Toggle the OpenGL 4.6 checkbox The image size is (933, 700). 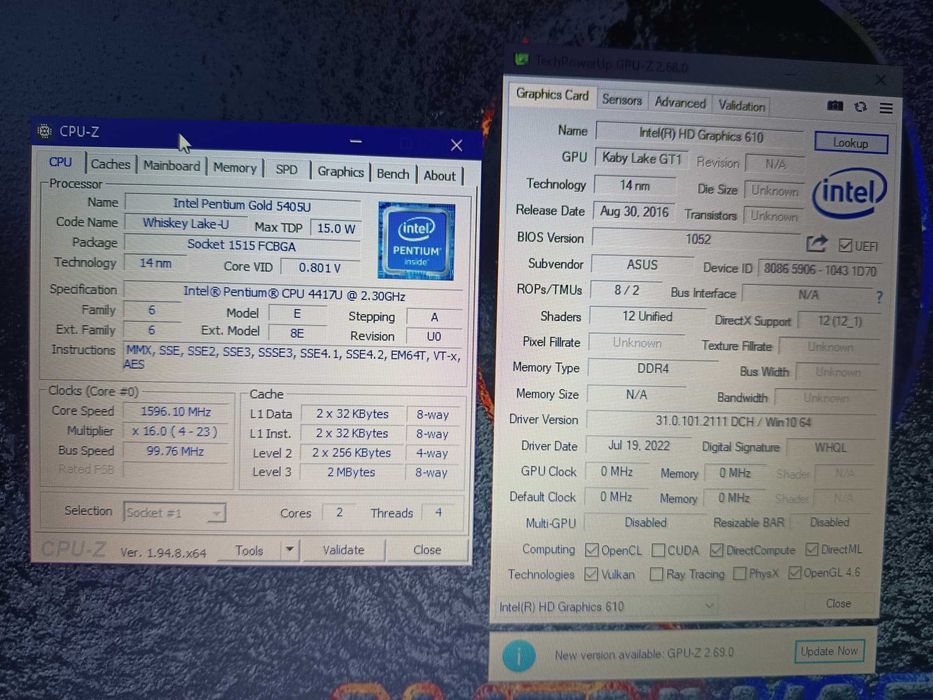point(794,573)
